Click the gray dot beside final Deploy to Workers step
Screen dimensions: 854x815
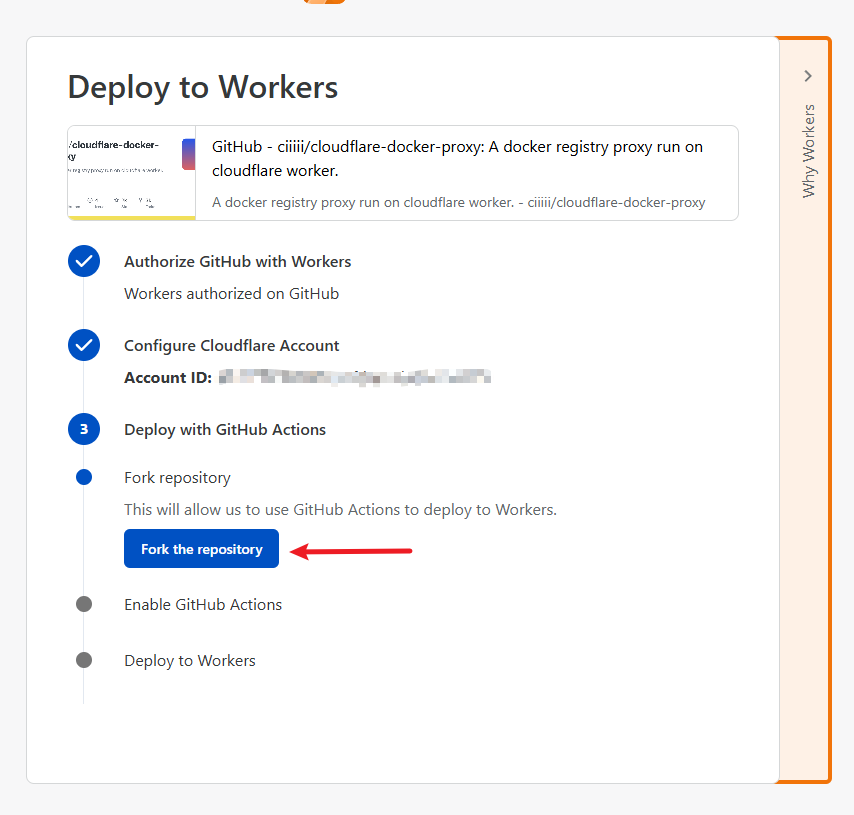point(84,660)
